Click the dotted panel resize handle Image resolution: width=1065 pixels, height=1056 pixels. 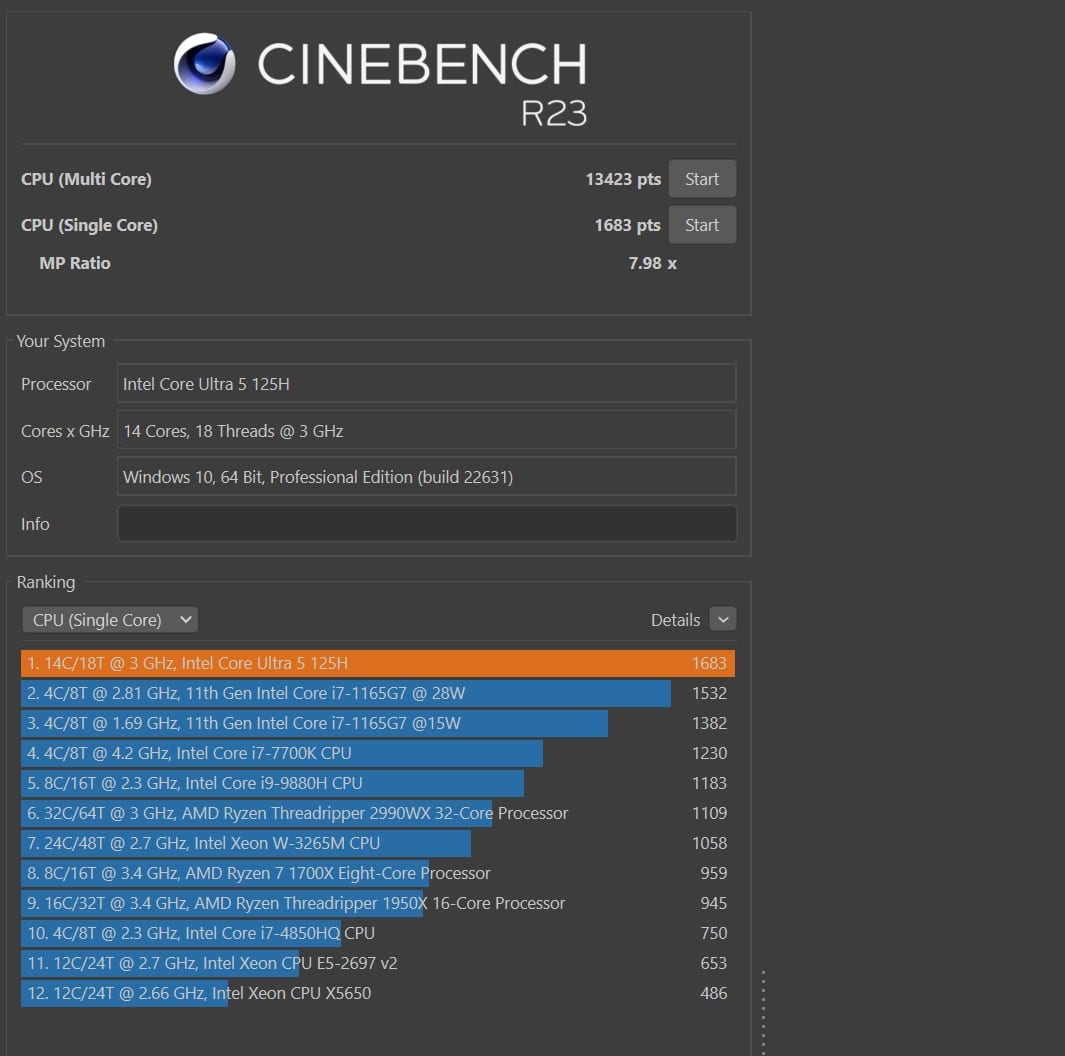[763, 1010]
